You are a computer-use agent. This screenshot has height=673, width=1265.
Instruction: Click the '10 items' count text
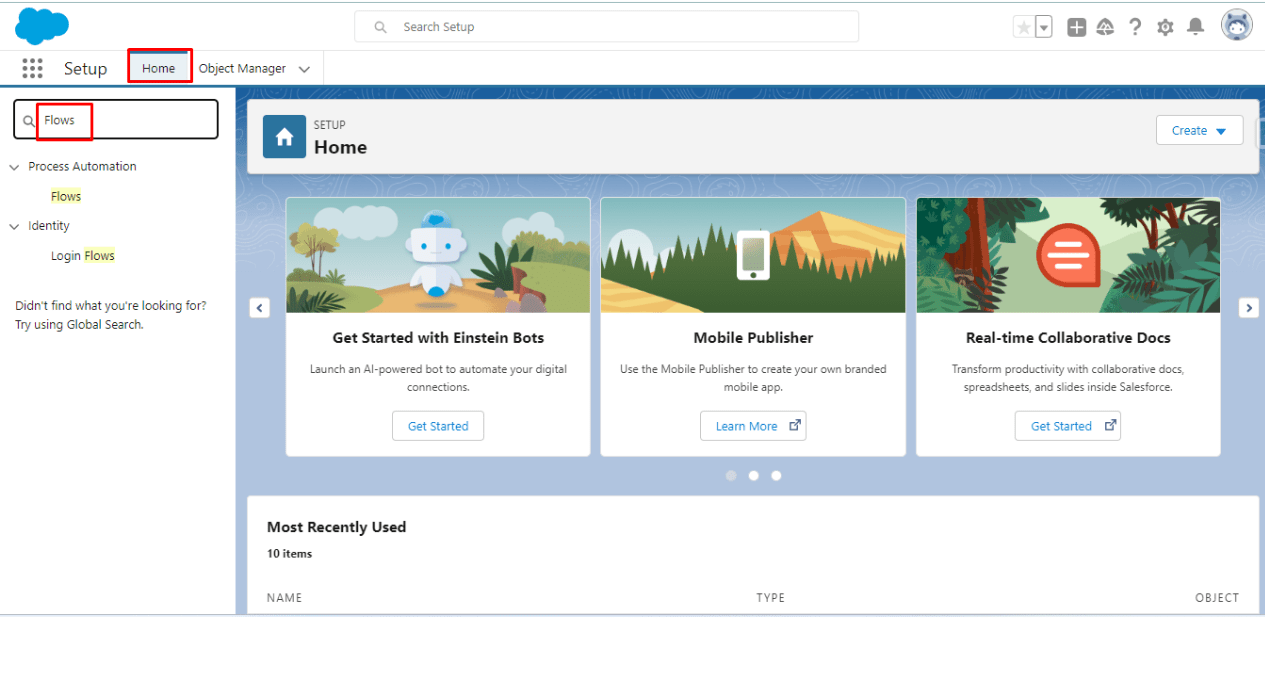click(x=289, y=554)
